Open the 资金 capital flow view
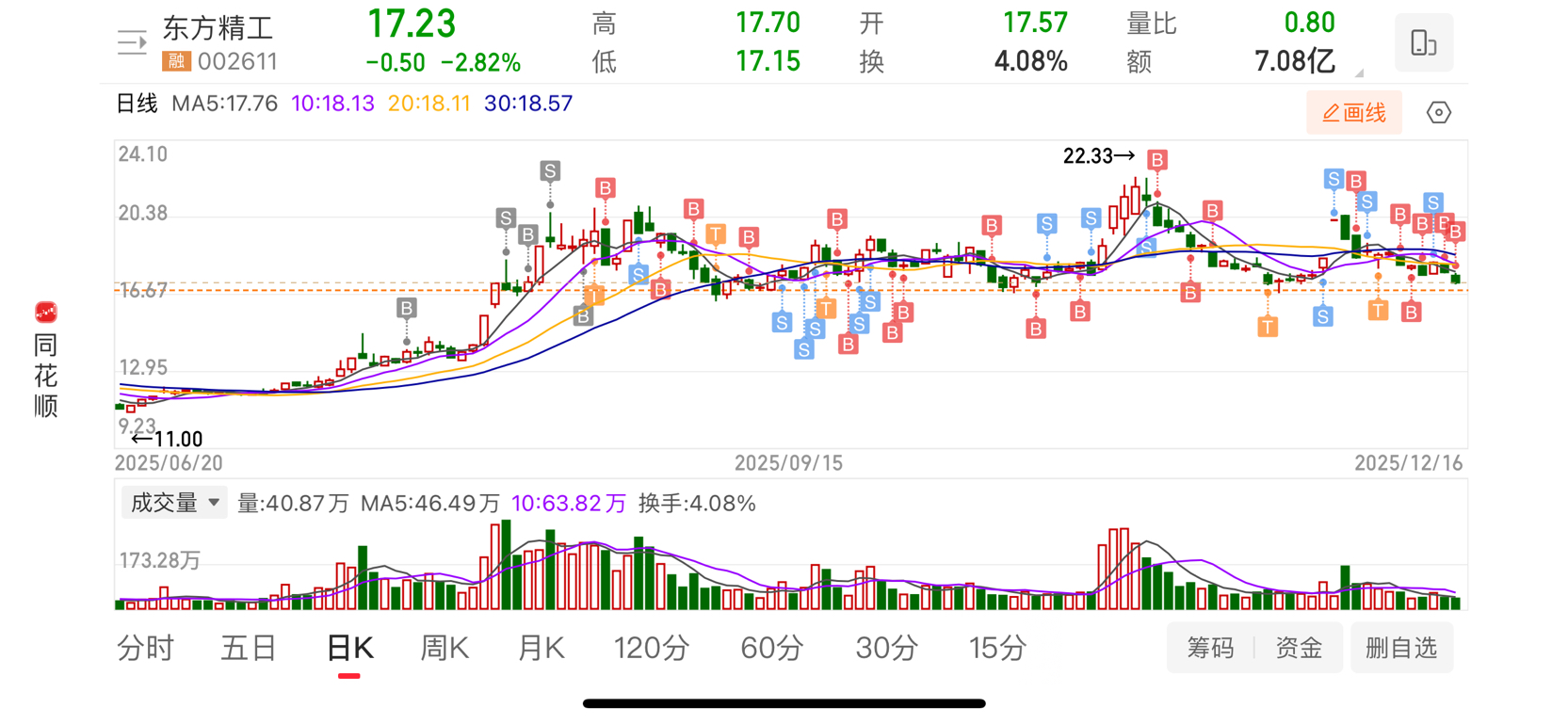Viewport: 1568px width, 724px height. [x=1299, y=648]
